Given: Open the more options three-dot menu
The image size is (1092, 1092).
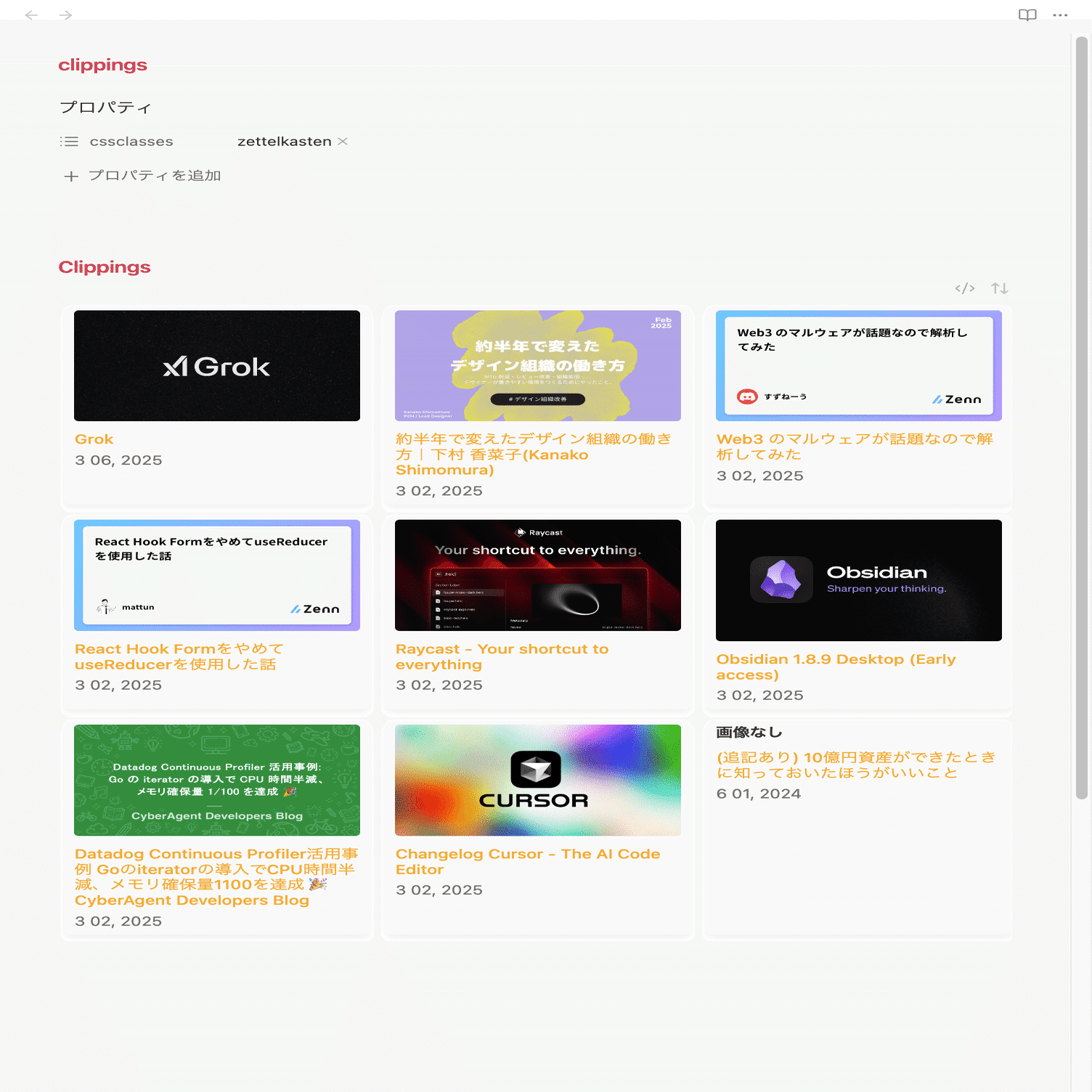Looking at the screenshot, I should [x=1060, y=15].
